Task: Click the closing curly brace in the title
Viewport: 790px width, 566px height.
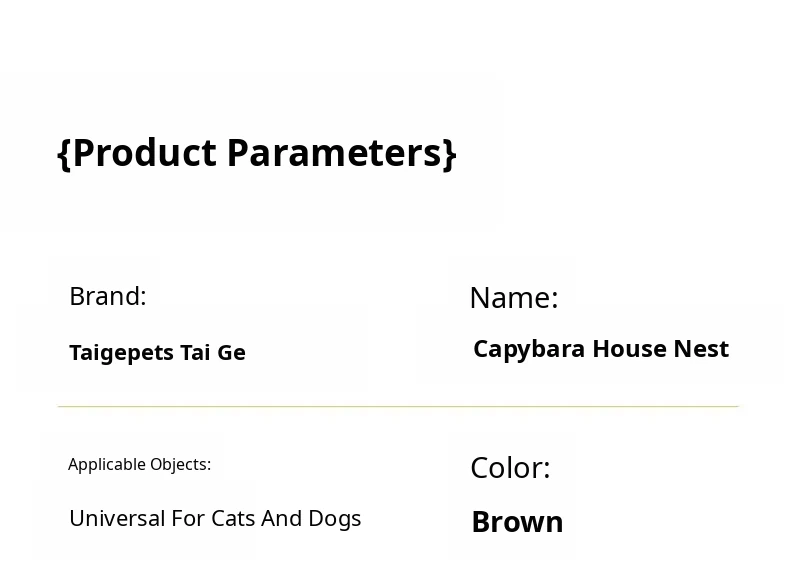Action: (x=450, y=154)
